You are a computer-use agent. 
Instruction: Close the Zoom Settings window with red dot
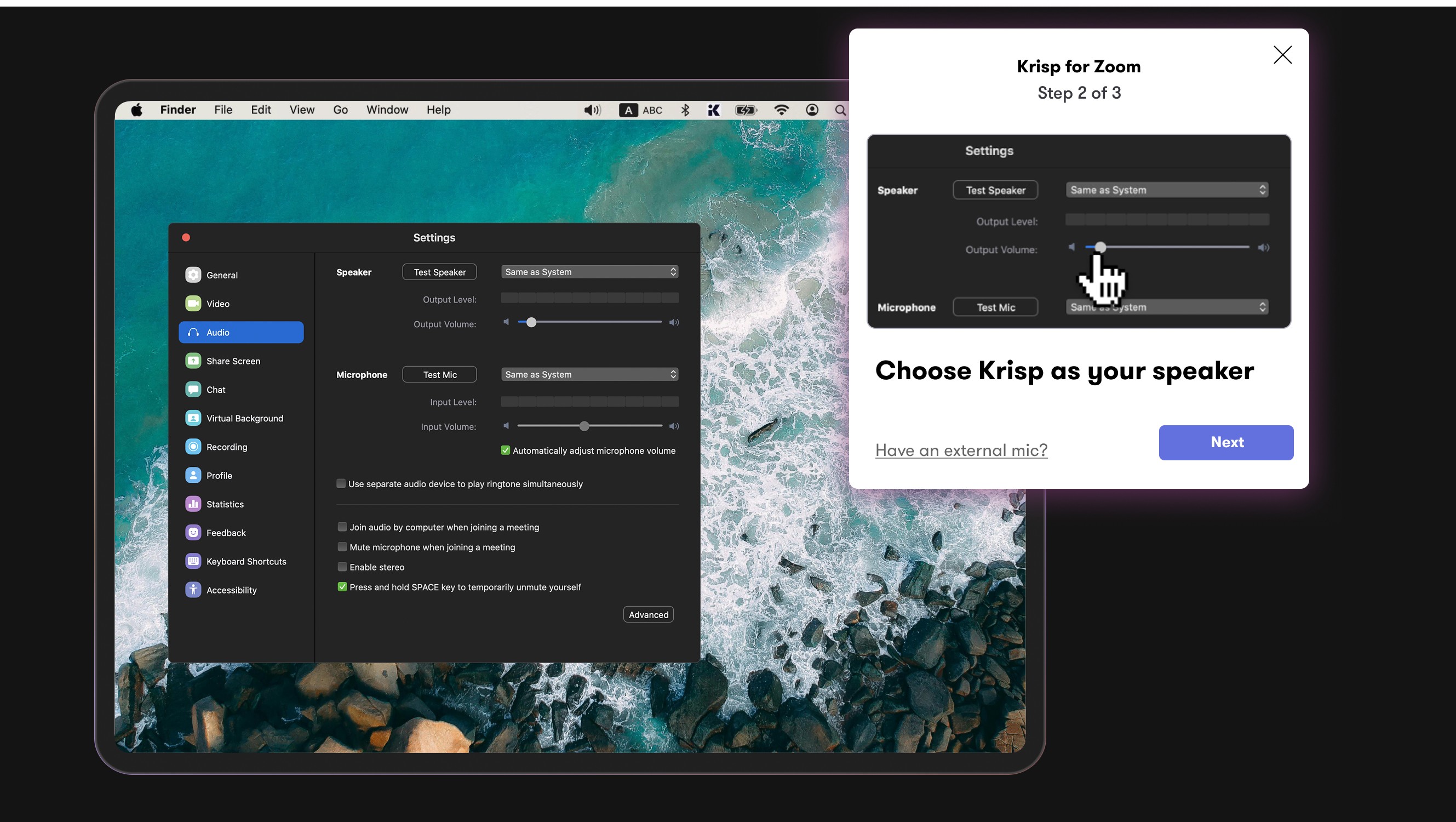(x=186, y=237)
